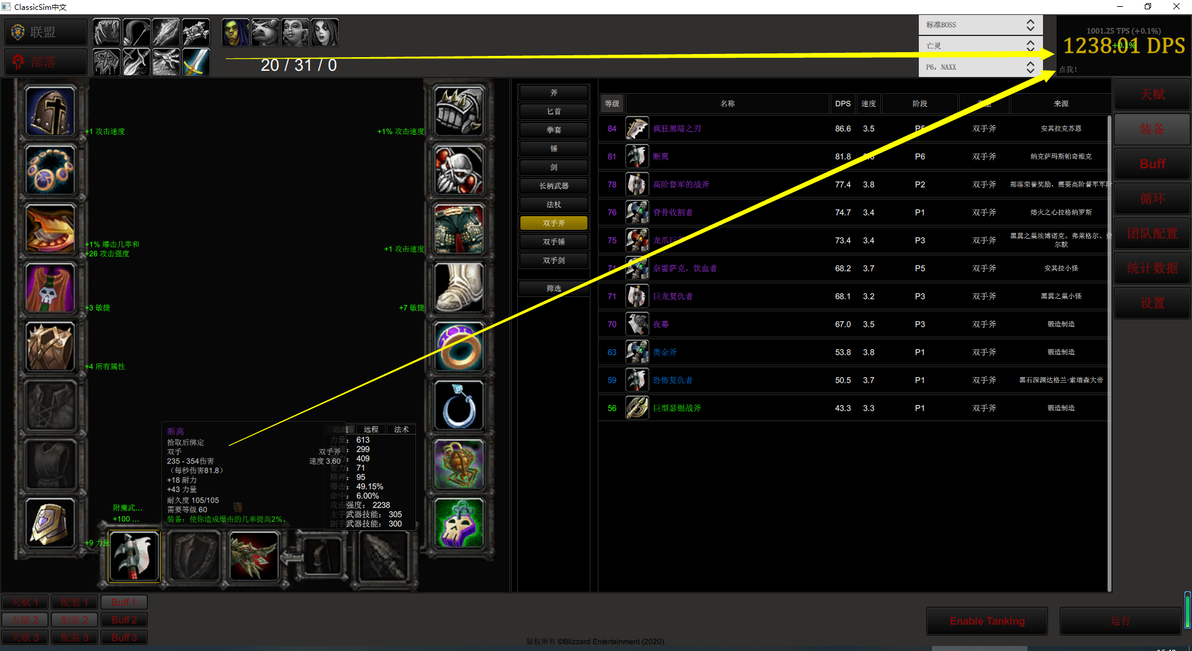Open the gloves slot spiked gauntlets
The width and height of the screenshot is (1192, 651).
(459, 111)
